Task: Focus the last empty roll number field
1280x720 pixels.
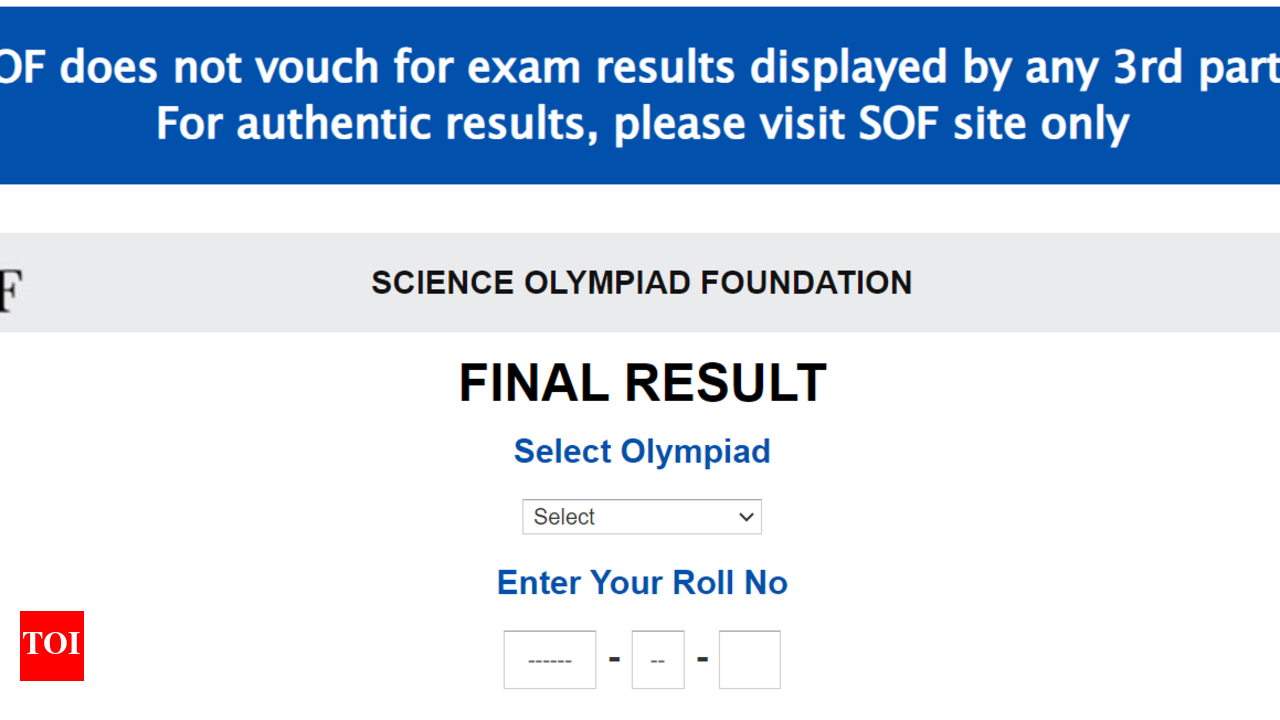Action: [x=749, y=660]
